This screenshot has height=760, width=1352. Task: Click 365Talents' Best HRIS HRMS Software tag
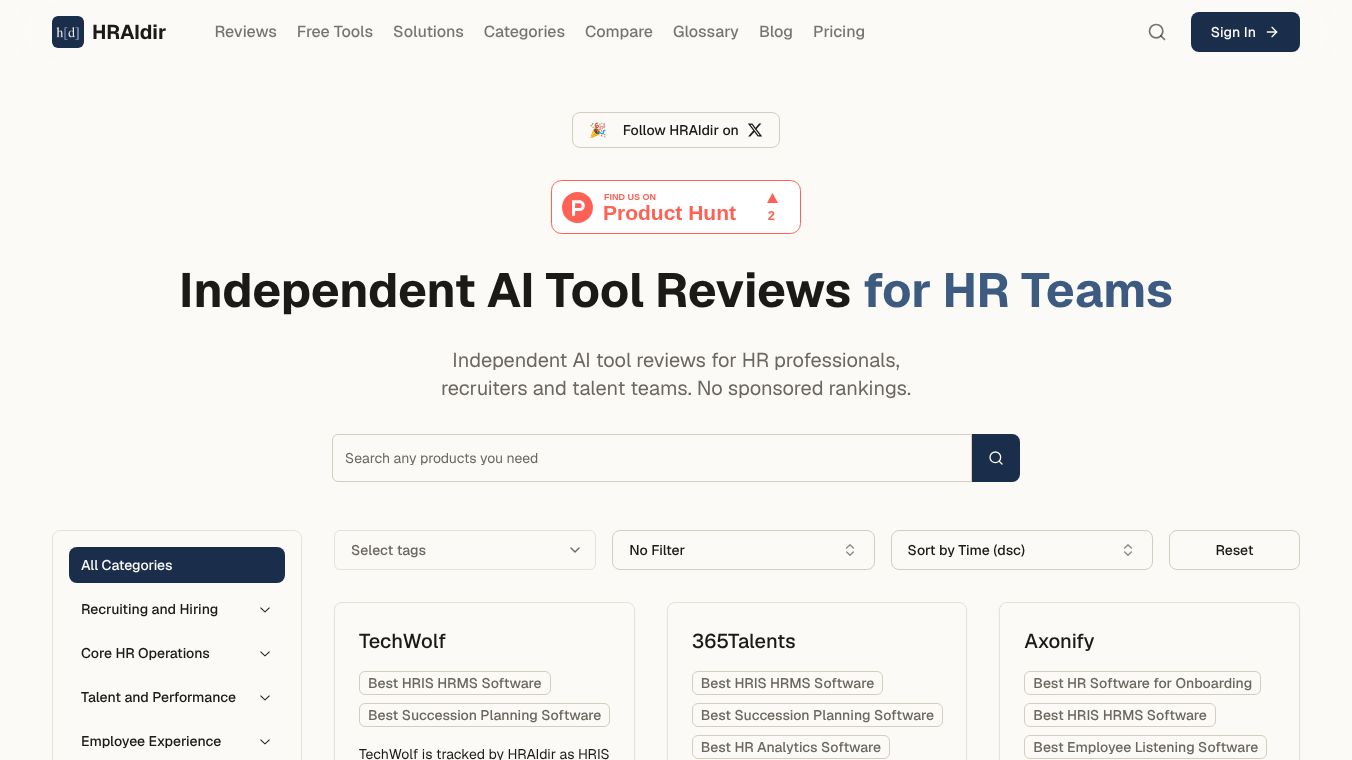[x=787, y=683]
